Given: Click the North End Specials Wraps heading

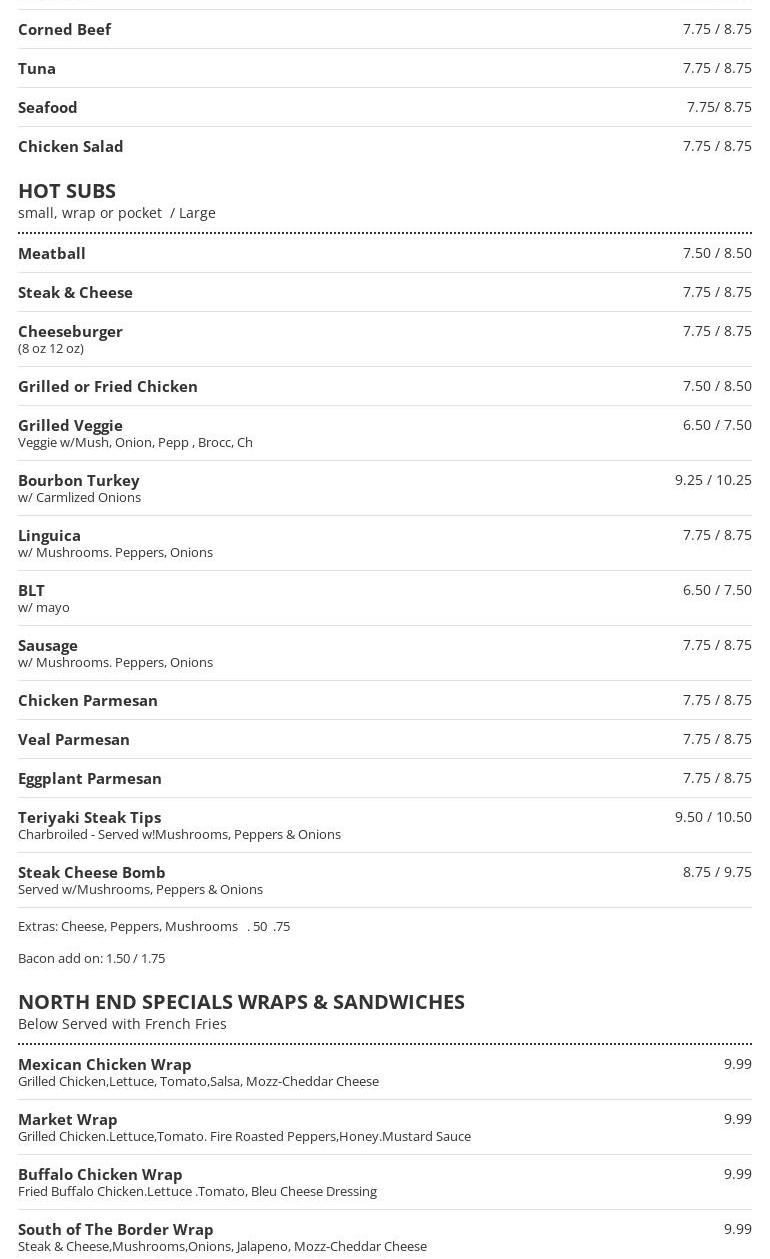Looking at the screenshot, I should [241, 1001].
